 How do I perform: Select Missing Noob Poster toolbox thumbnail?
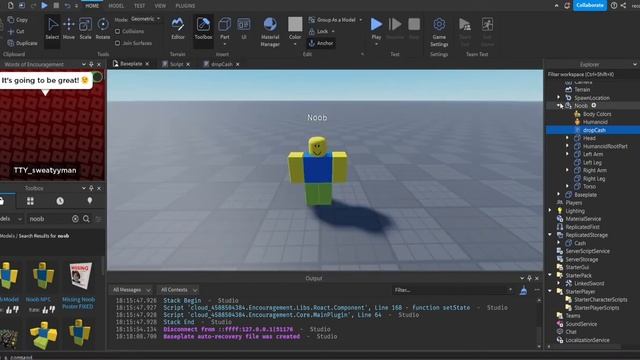click(x=79, y=276)
